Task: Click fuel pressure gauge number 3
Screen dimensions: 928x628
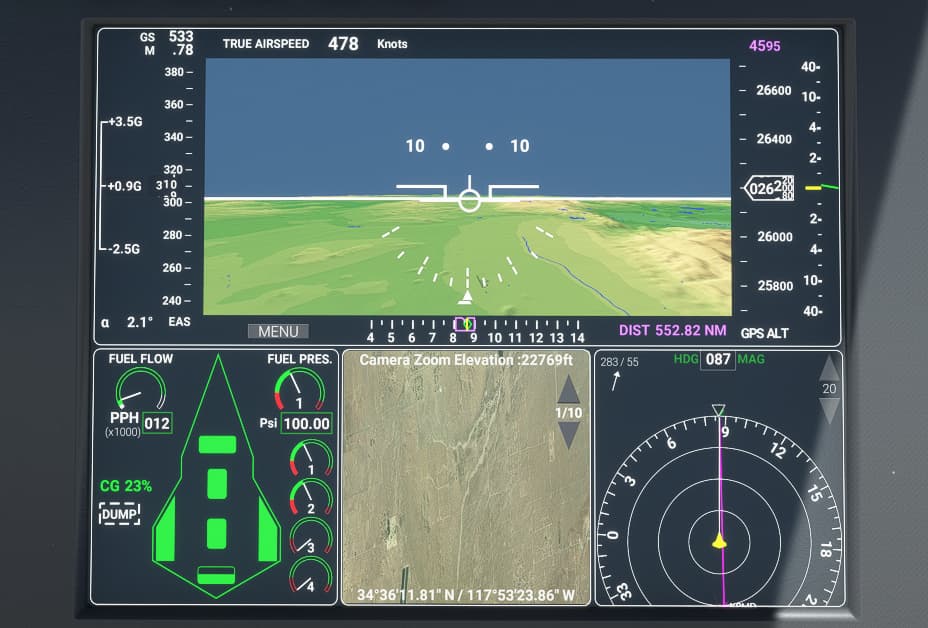Action: click(310, 536)
